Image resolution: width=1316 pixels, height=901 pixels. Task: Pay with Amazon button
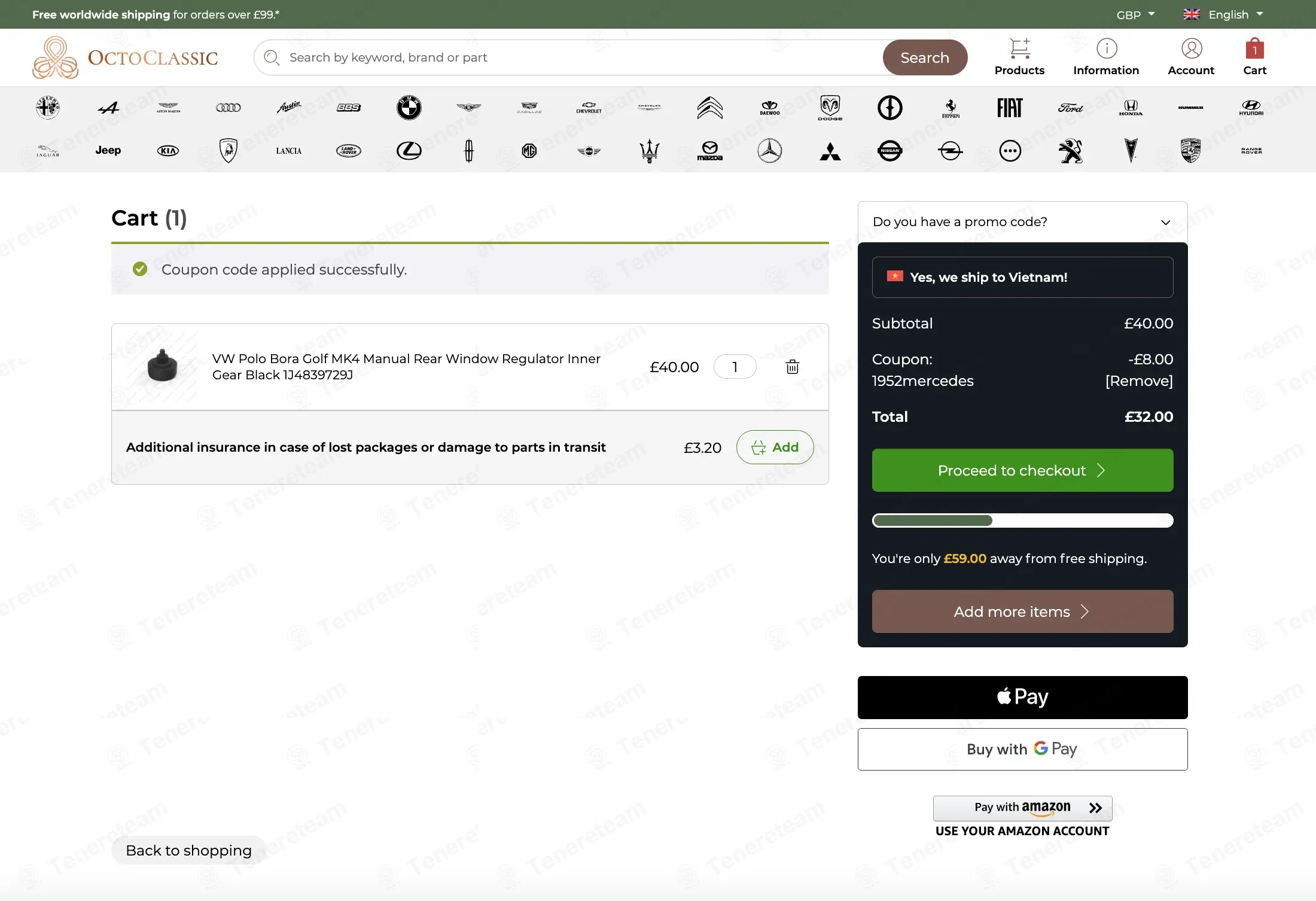tap(1022, 808)
